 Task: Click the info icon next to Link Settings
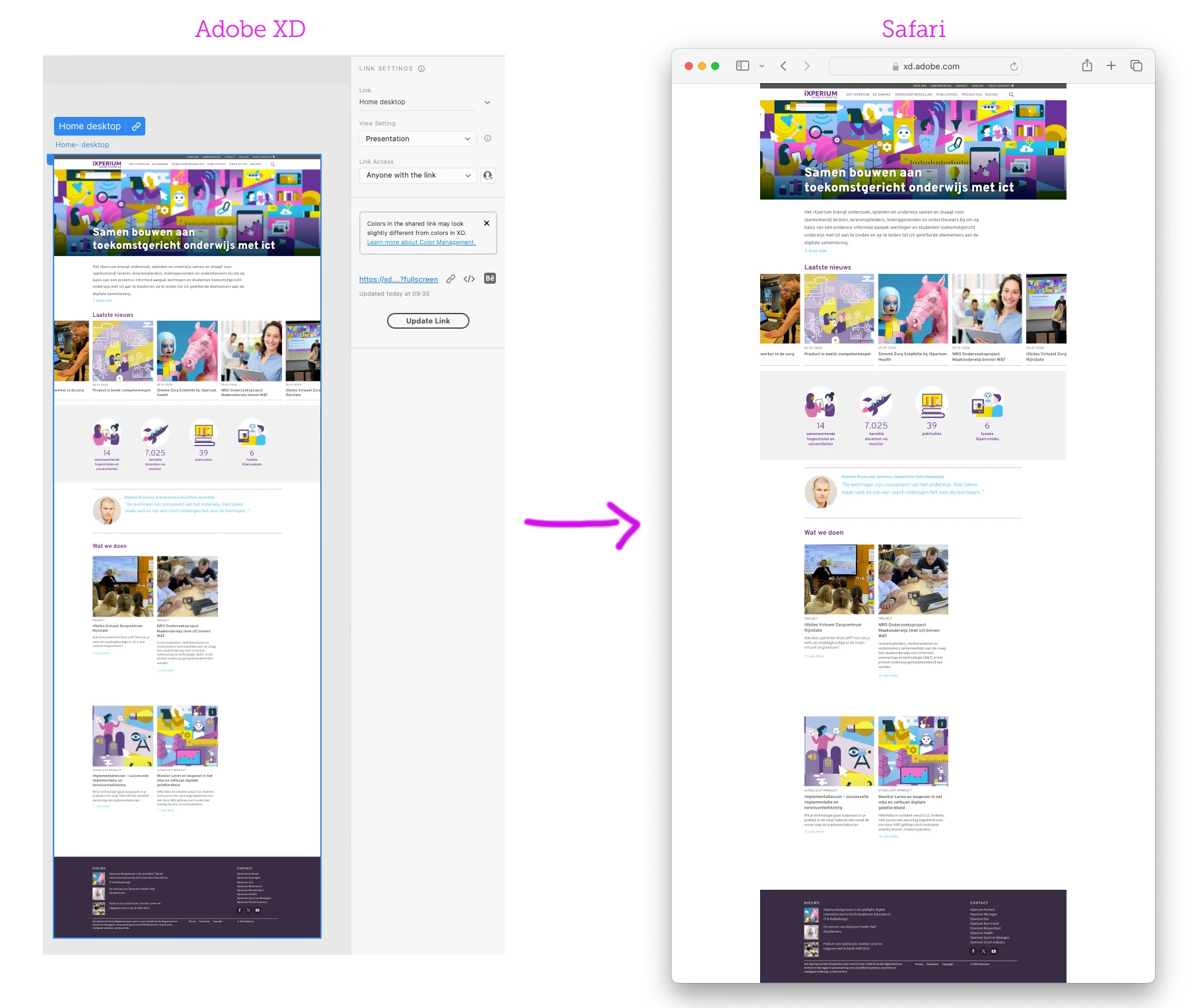pyautogui.click(x=421, y=69)
